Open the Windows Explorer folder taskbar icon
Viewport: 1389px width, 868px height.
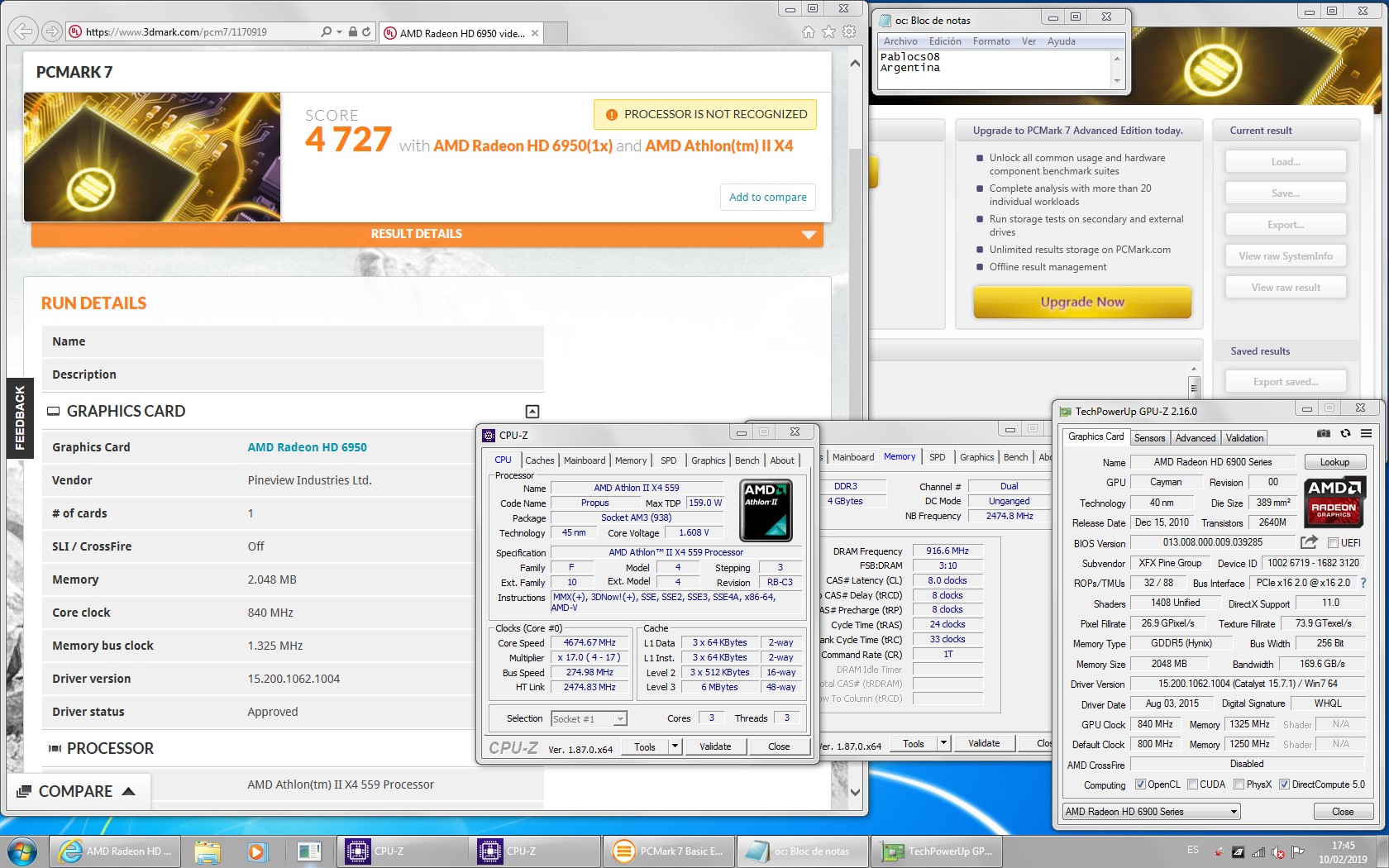pyautogui.click(x=208, y=851)
